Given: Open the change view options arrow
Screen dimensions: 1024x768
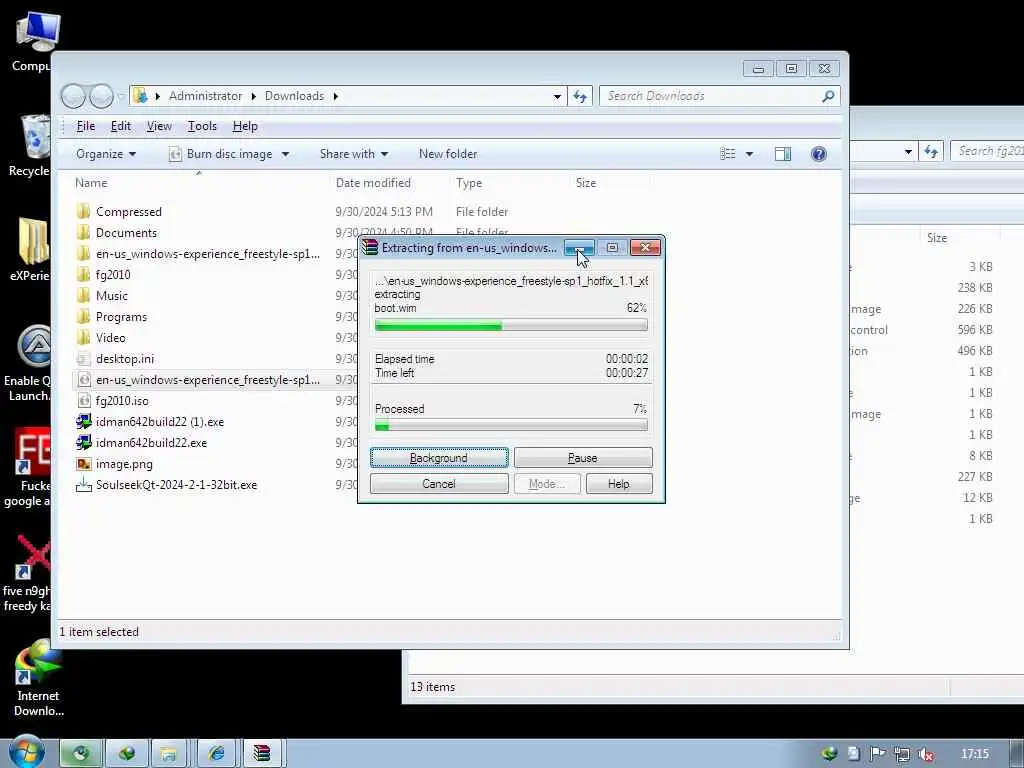Looking at the screenshot, I should tap(749, 154).
